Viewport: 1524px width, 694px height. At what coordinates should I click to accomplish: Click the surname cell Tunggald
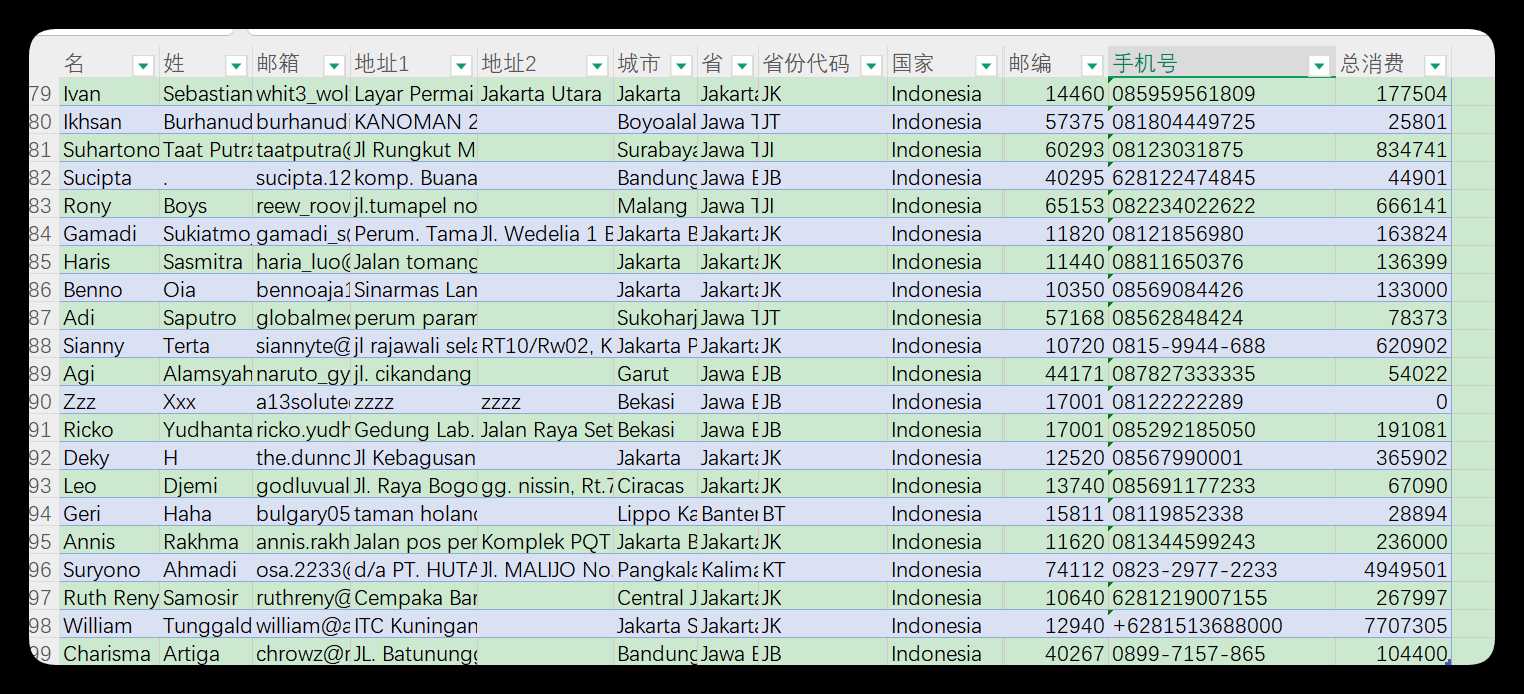pyautogui.click(x=206, y=626)
